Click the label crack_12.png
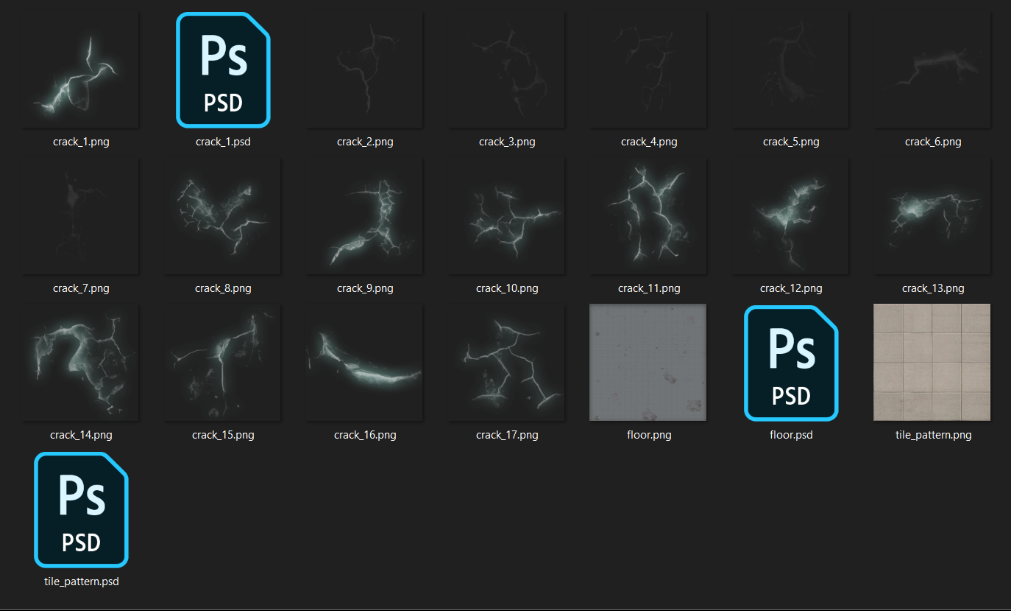The width and height of the screenshot is (1011, 611). (791, 288)
